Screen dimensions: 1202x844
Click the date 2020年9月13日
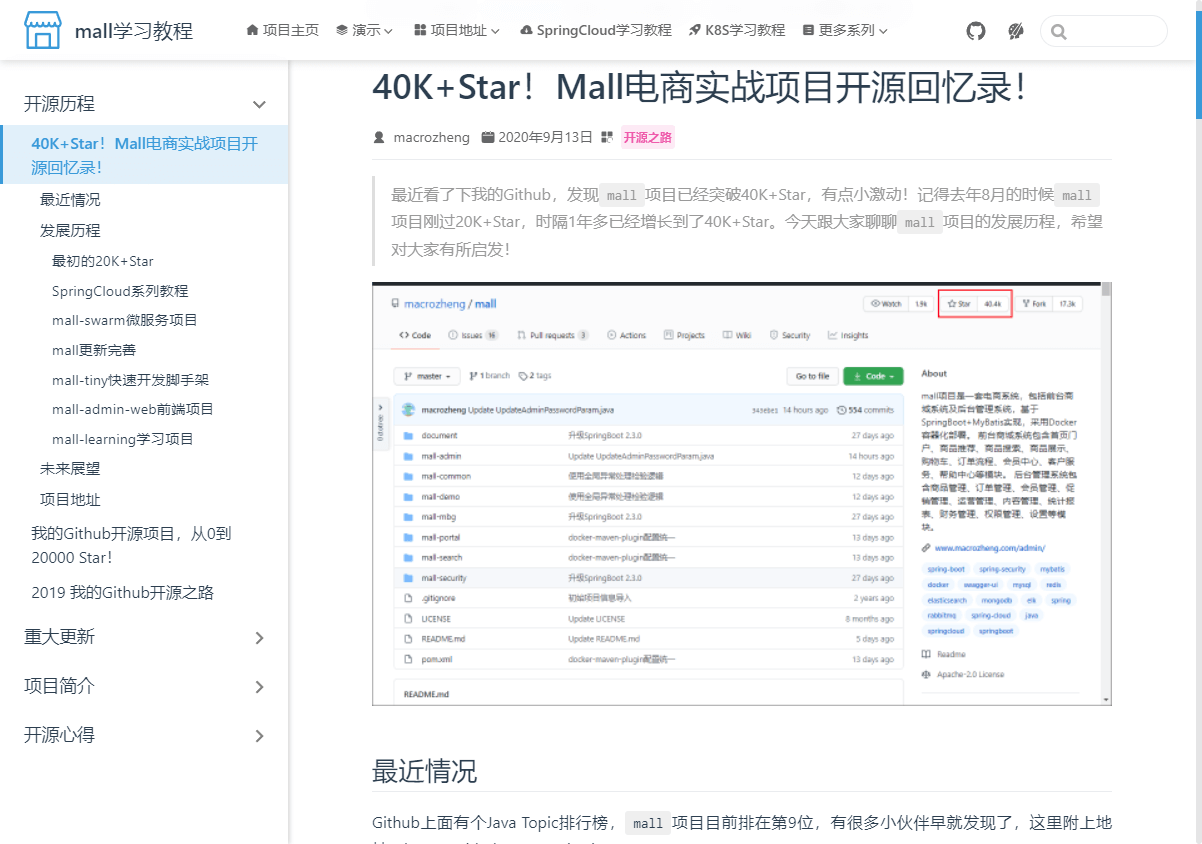coord(545,138)
